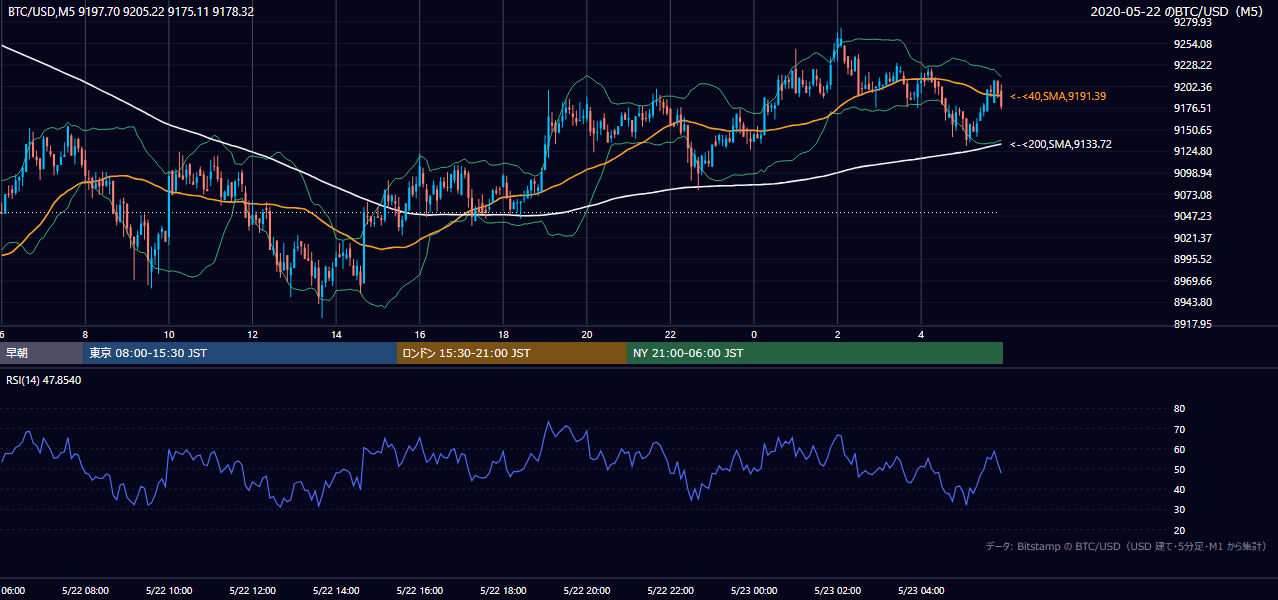Image resolution: width=1278 pixels, height=600 pixels.
Task: Click hour tick 10 under the price chart
Action: tap(169, 335)
